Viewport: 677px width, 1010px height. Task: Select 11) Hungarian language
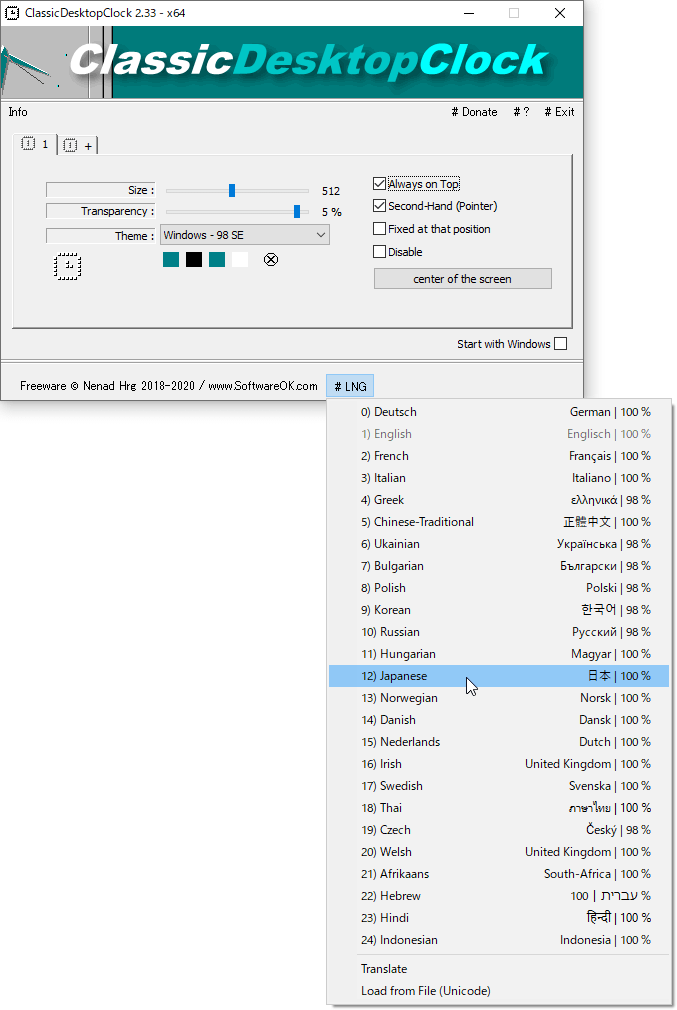(499, 654)
